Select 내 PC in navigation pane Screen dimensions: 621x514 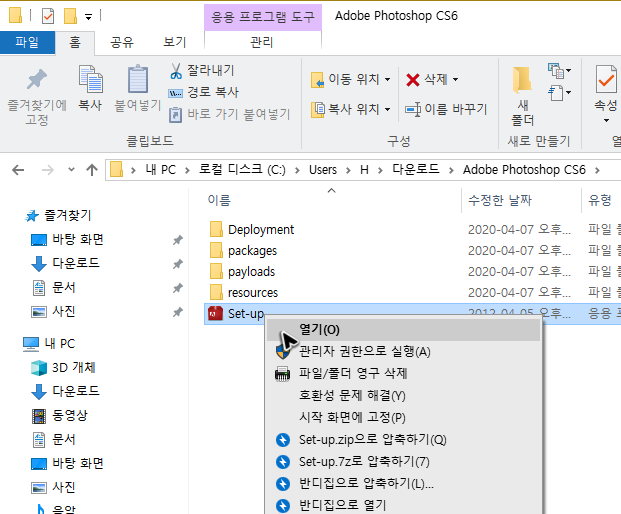[x=59, y=343]
